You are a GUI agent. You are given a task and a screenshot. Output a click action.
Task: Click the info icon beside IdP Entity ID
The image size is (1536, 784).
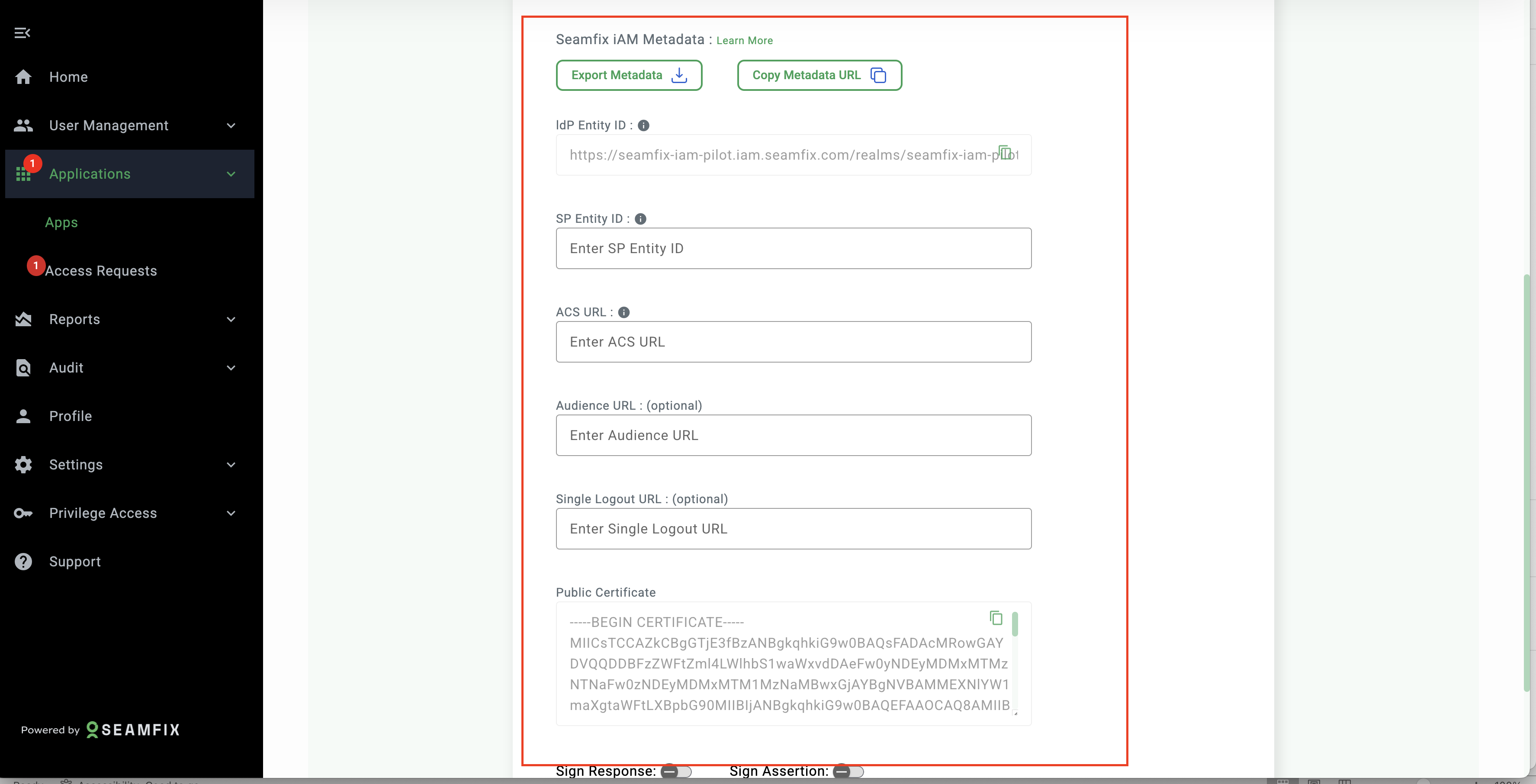pos(643,125)
